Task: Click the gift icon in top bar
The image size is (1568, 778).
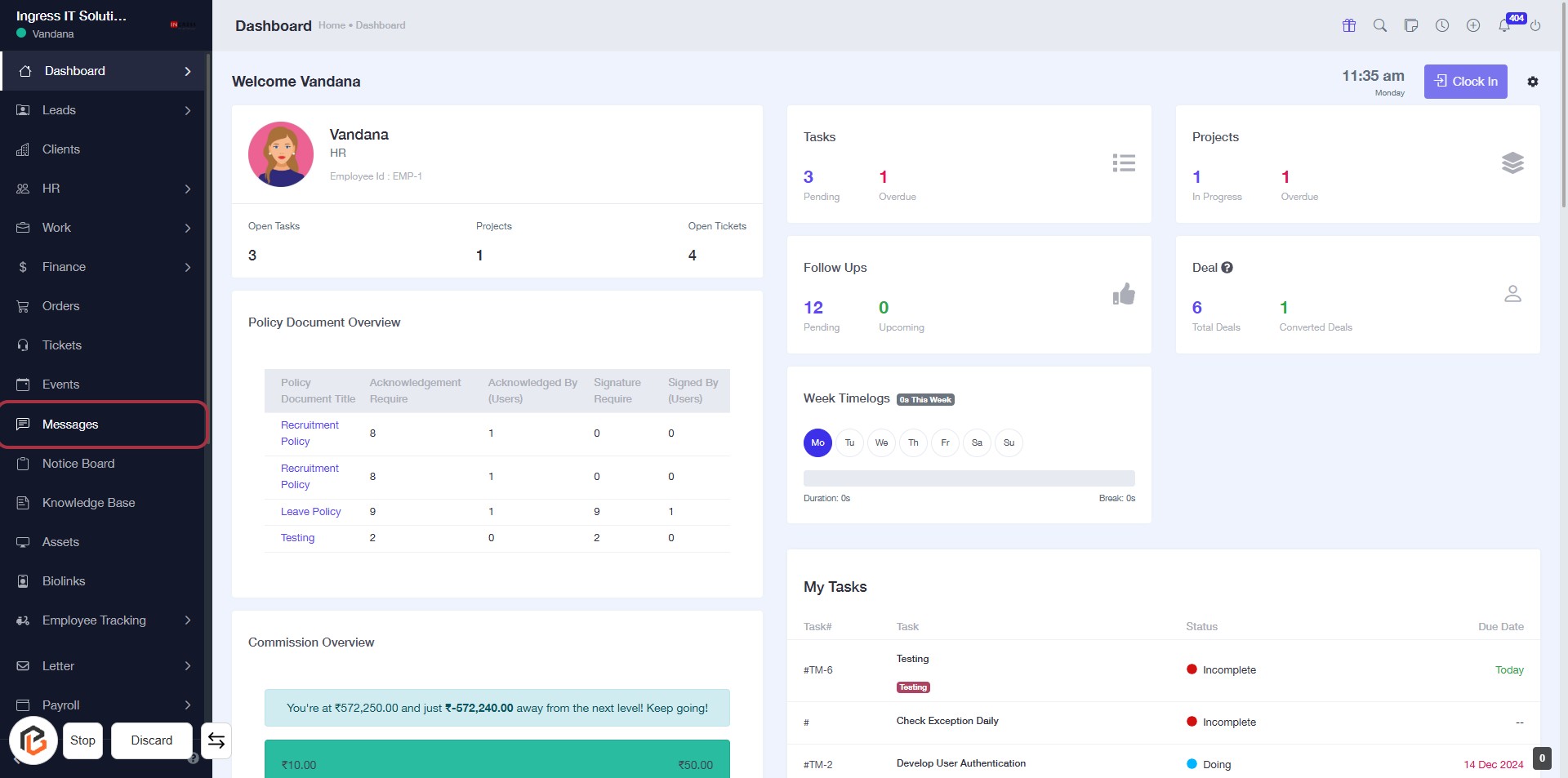Action: [1349, 25]
